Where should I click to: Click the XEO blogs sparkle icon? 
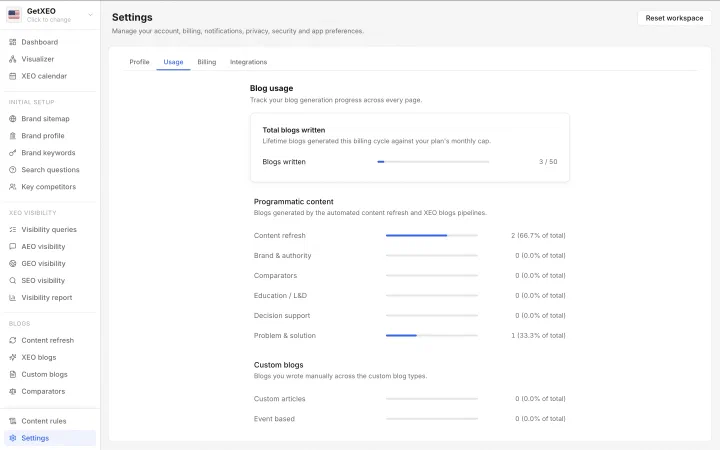(12, 357)
